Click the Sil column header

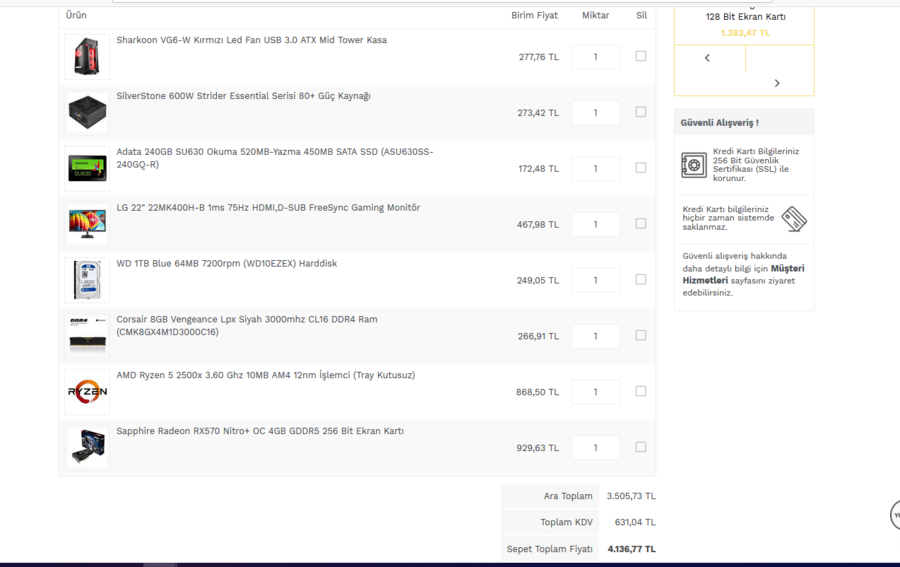click(641, 15)
